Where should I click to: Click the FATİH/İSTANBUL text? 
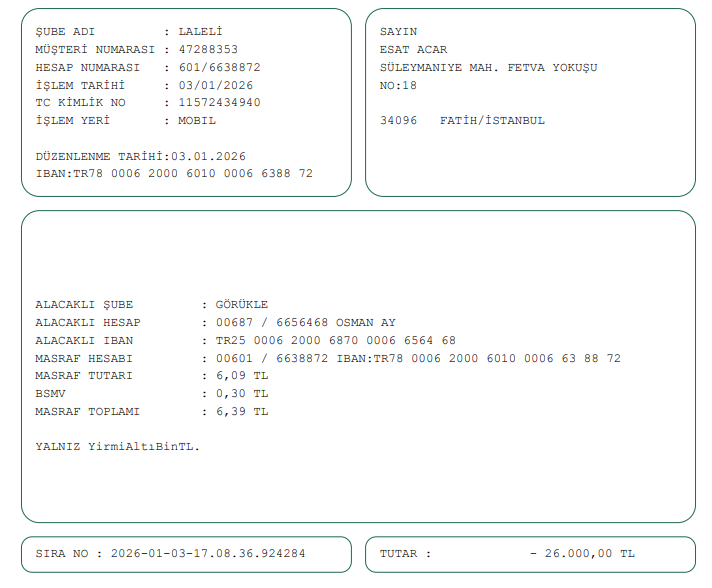pos(492,120)
